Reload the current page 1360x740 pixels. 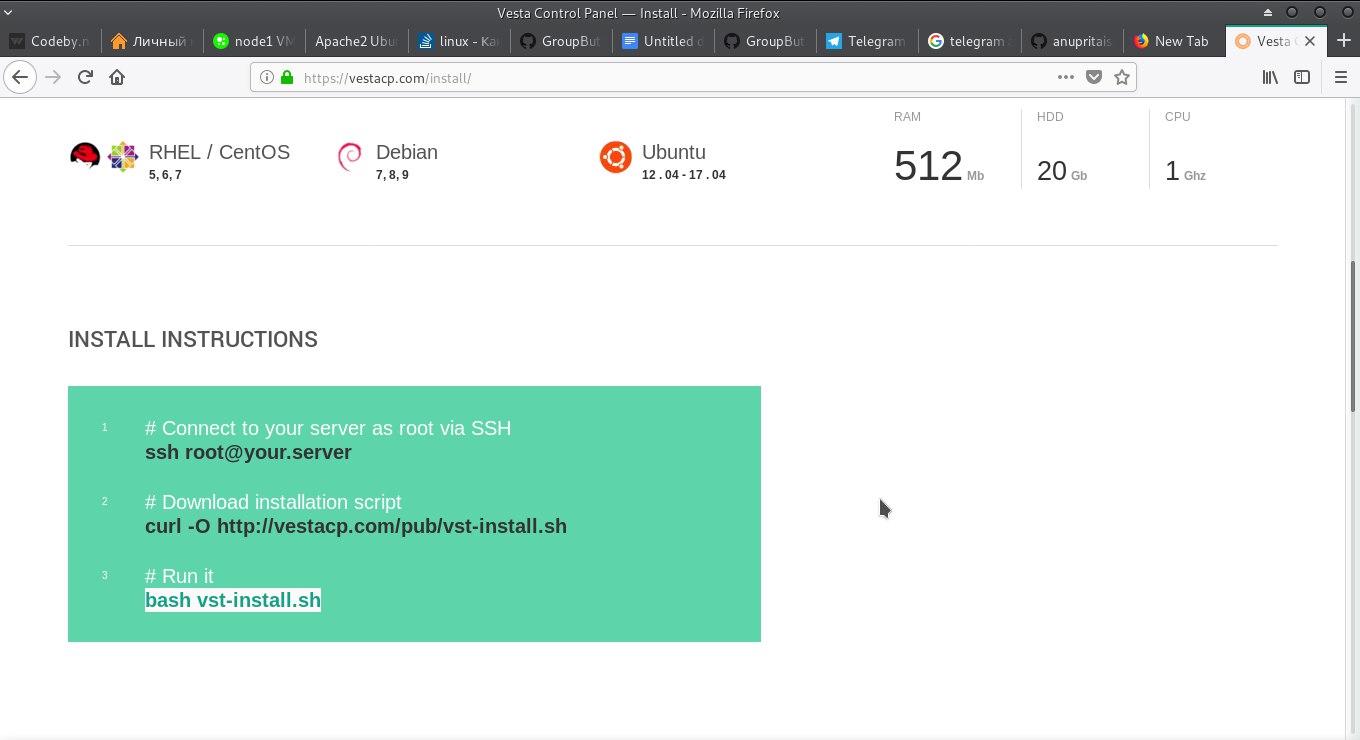85,77
